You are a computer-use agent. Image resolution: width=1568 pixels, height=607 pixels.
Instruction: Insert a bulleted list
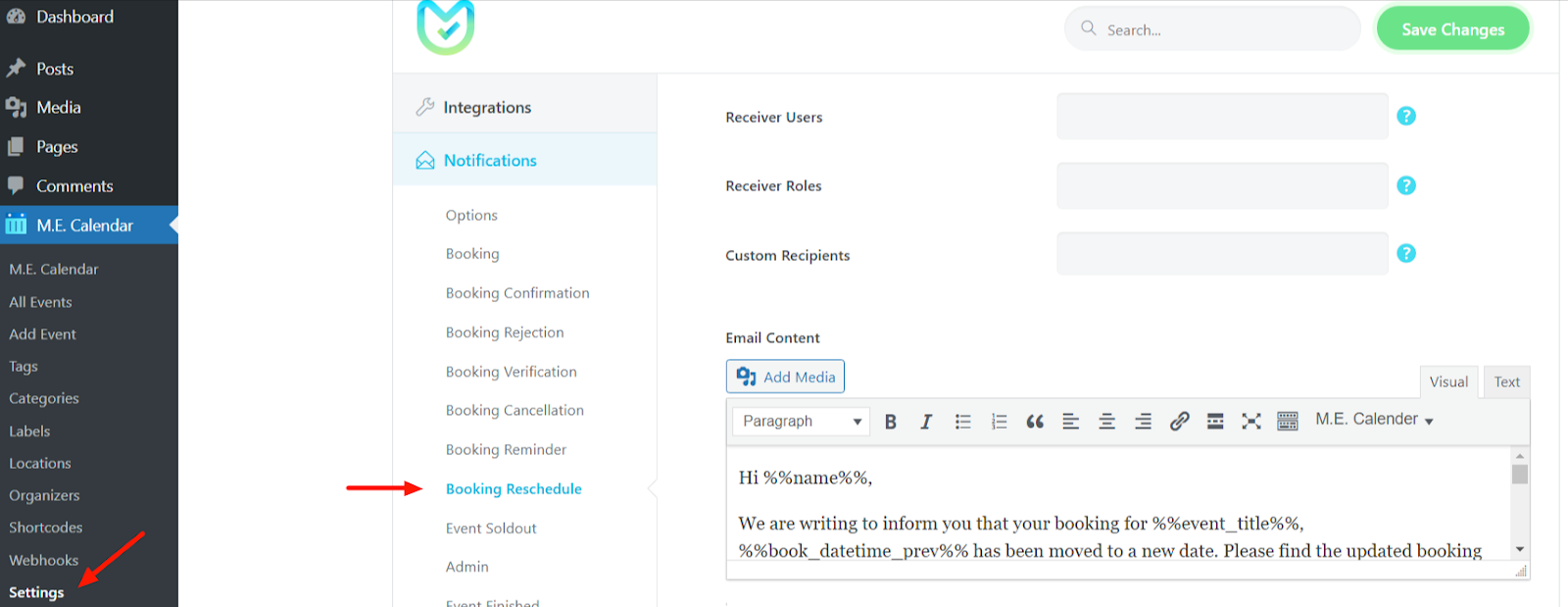coord(963,422)
